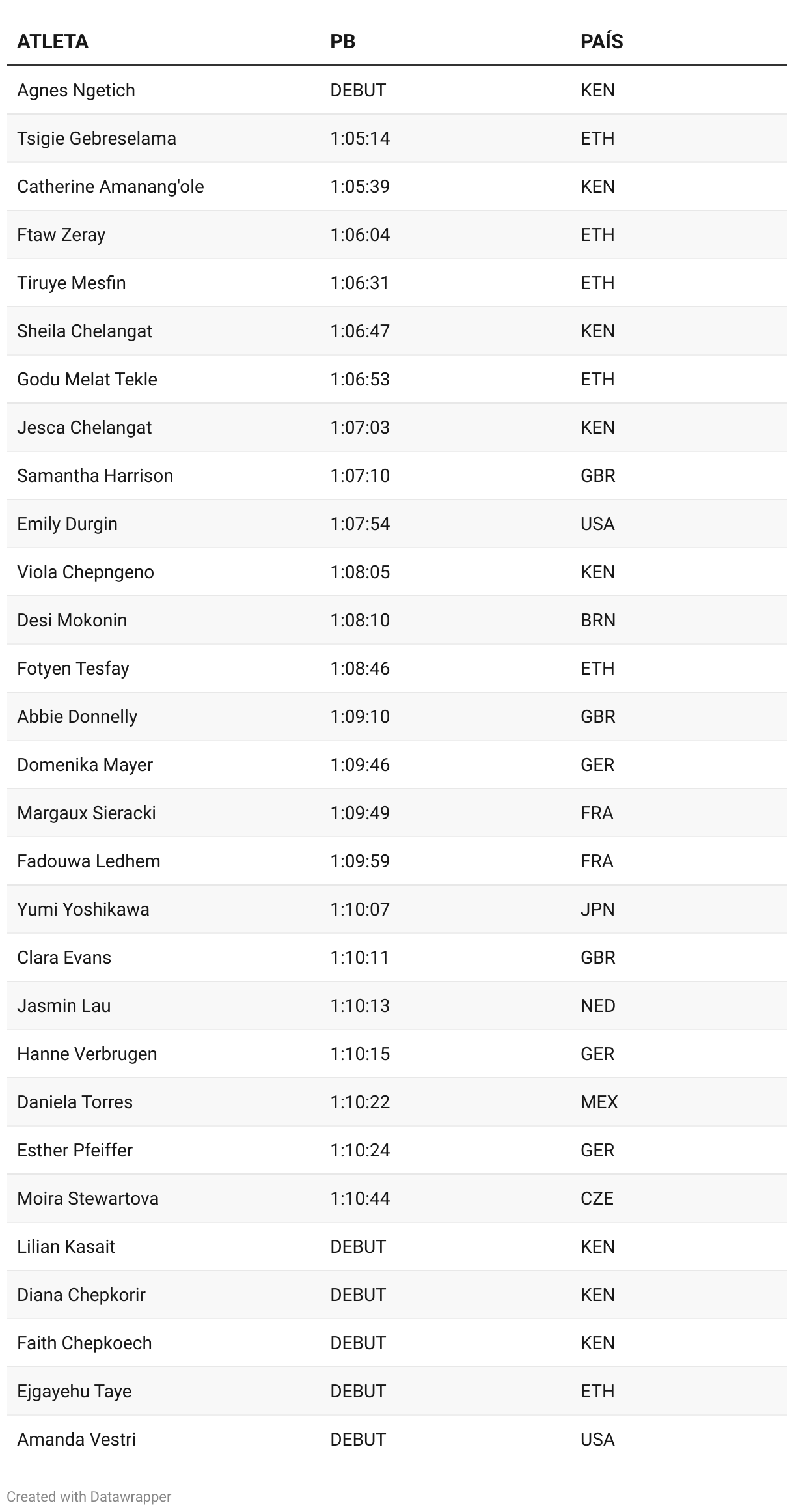The width and height of the screenshot is (794, 1512).
Task: Click the PB column header
Action: click(x=342, y=42)
